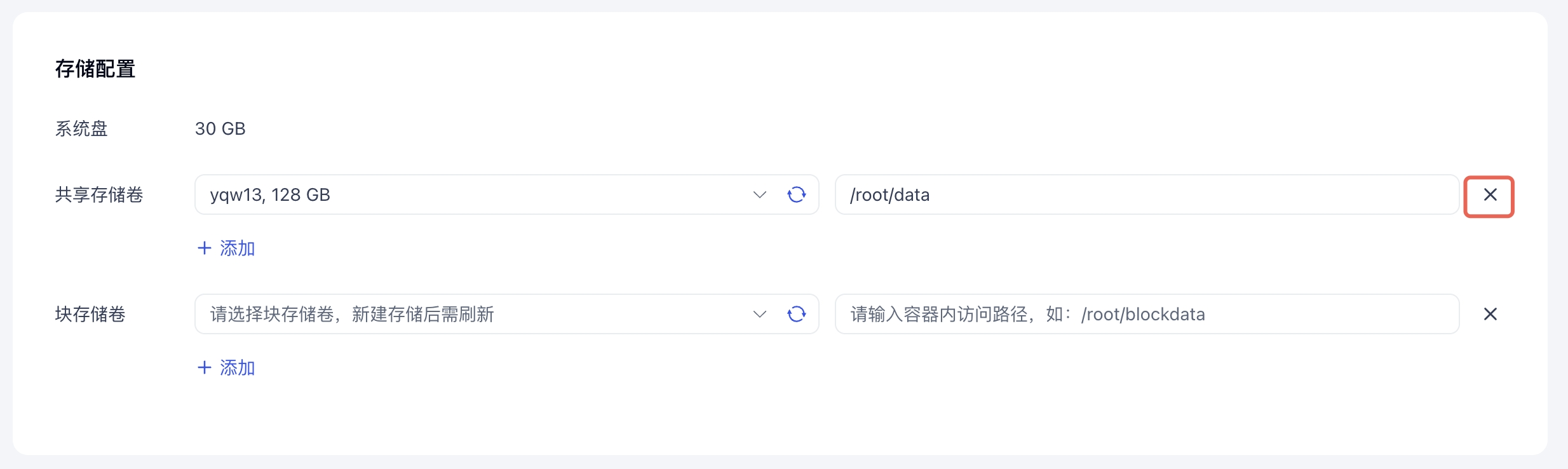
Task: Refresh the block storage volume list
Action: coord(796,314)
